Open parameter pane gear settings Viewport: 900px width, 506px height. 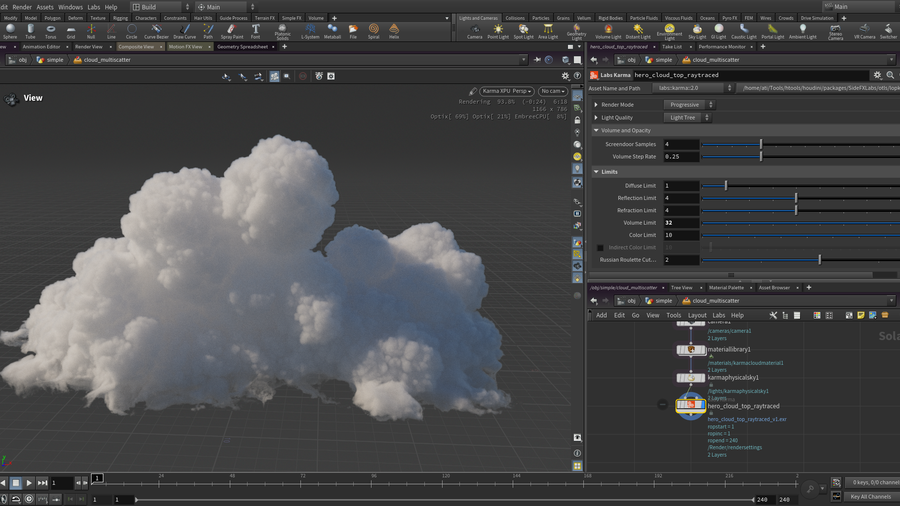[x=877, y=75]
